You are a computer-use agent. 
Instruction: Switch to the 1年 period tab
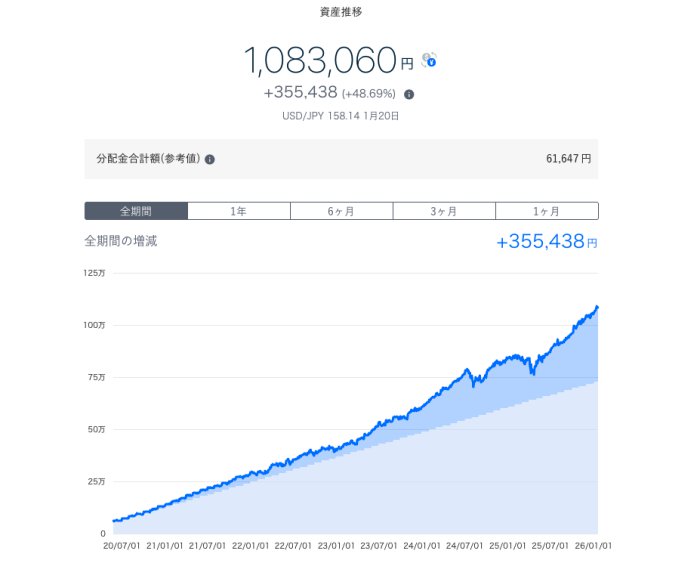(239, 211)
